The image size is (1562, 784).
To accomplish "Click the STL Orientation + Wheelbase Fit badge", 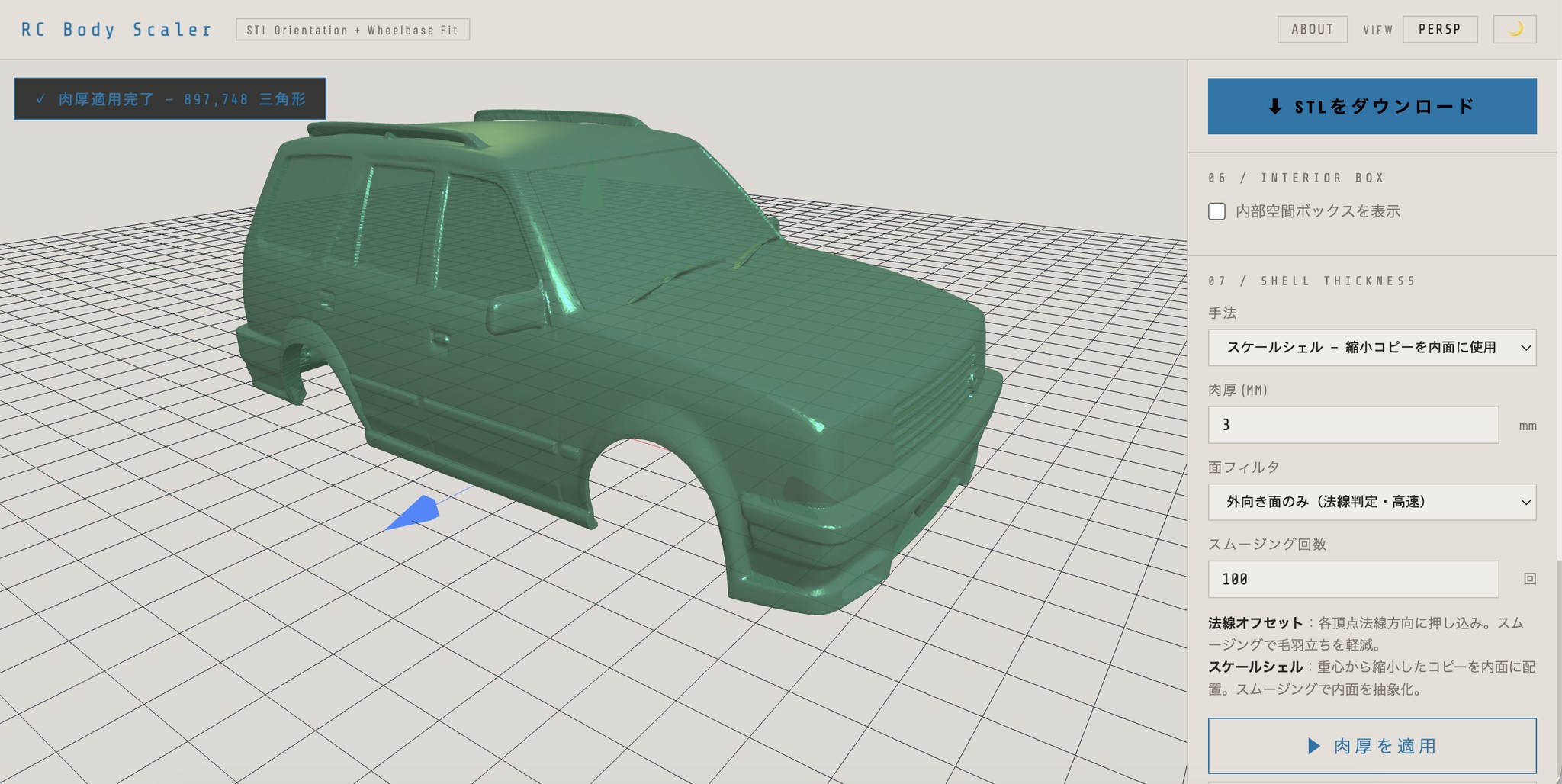I will (352, 30).
